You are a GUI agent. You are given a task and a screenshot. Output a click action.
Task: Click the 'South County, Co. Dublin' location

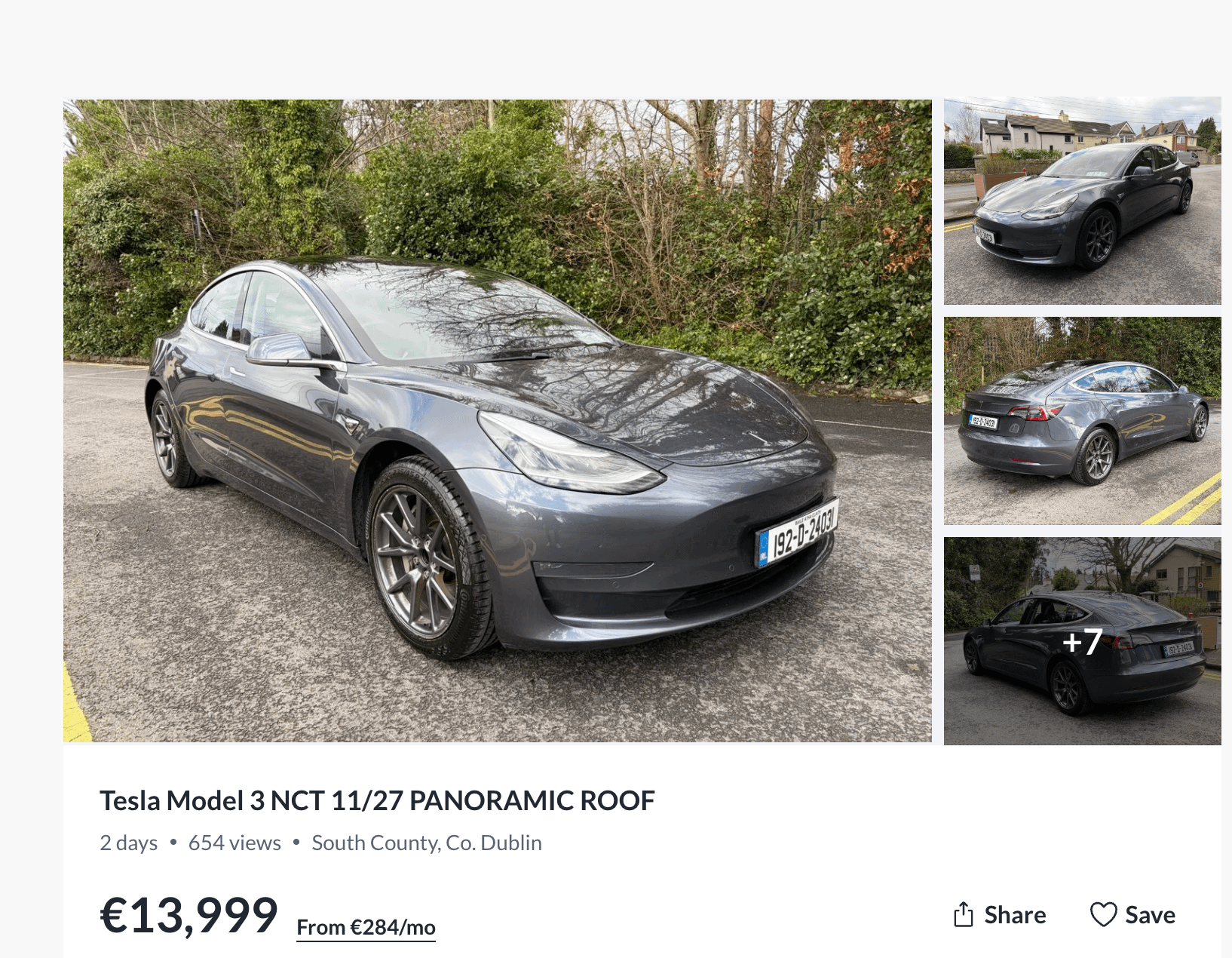(x=427, y=843)
